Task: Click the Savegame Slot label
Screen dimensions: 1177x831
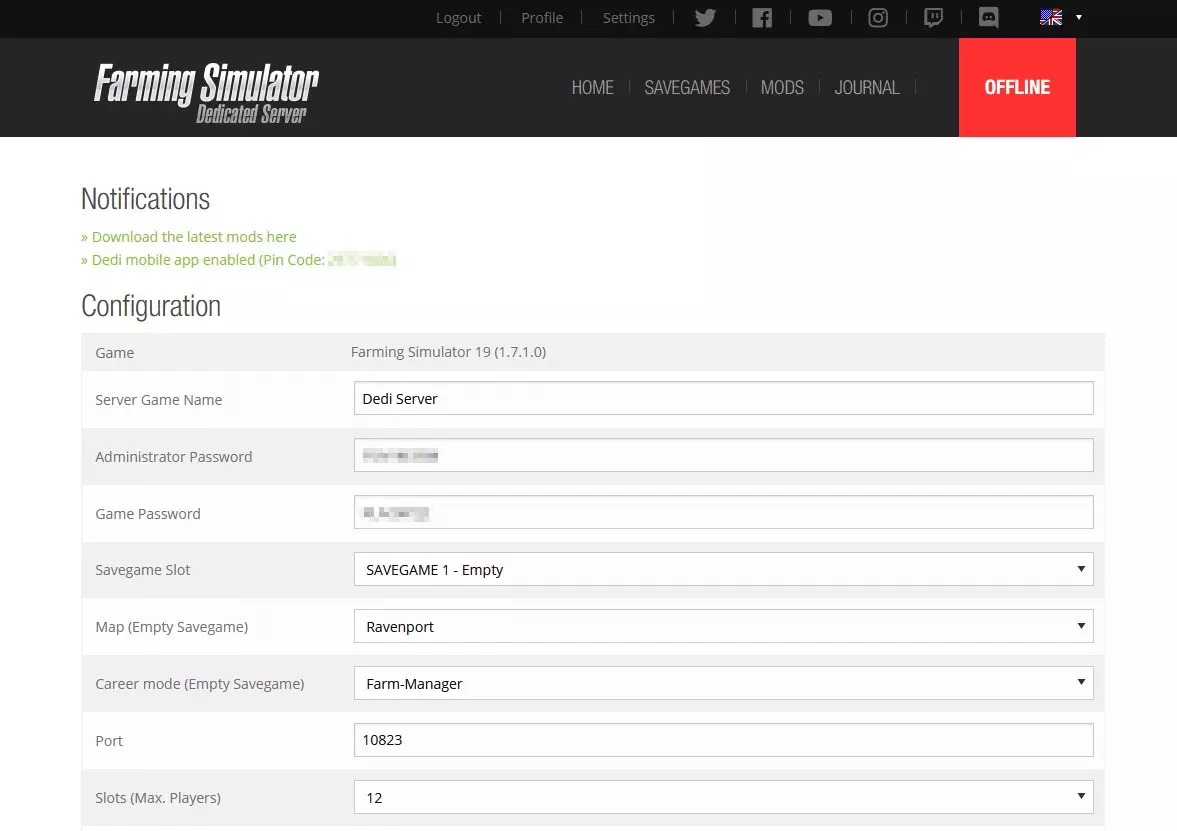Action: pos(143,570)
